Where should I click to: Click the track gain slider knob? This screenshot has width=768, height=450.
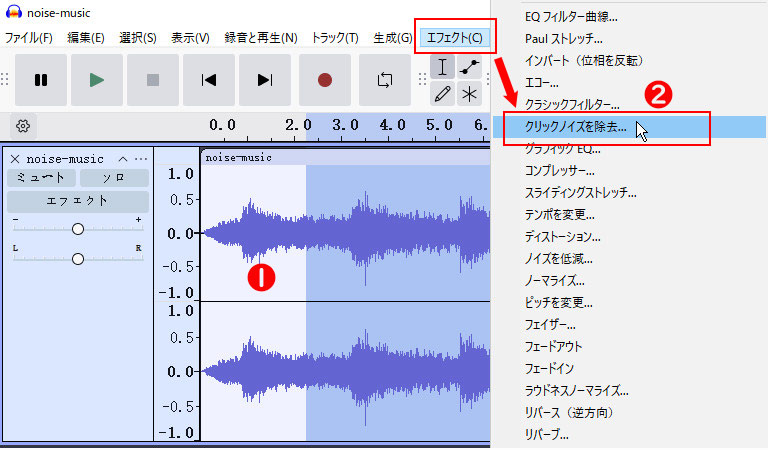78,229
